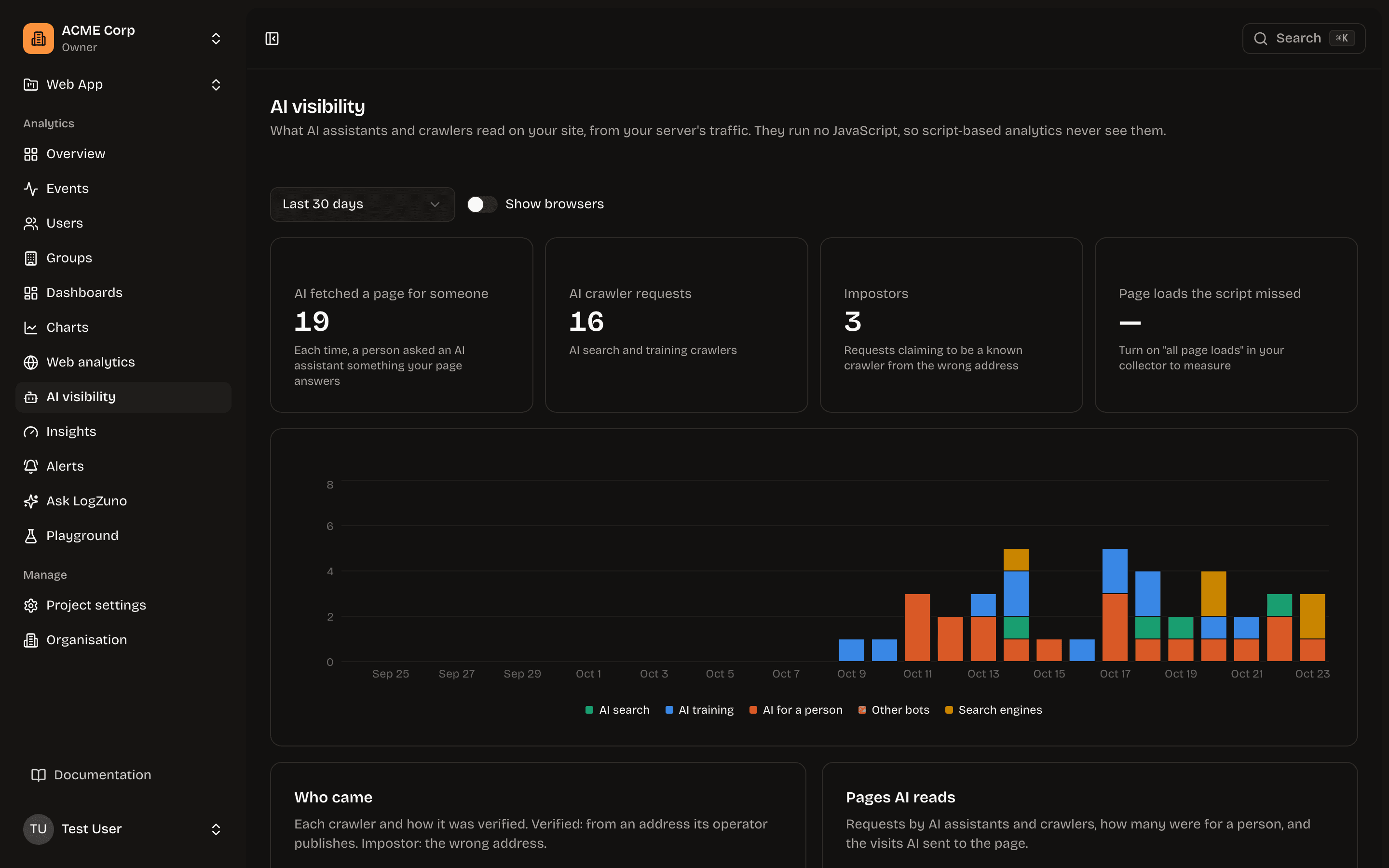Expand the ACME Corp organisation switcher
Viewport: 1389px width, 868px height.
(x=216, y=39)
